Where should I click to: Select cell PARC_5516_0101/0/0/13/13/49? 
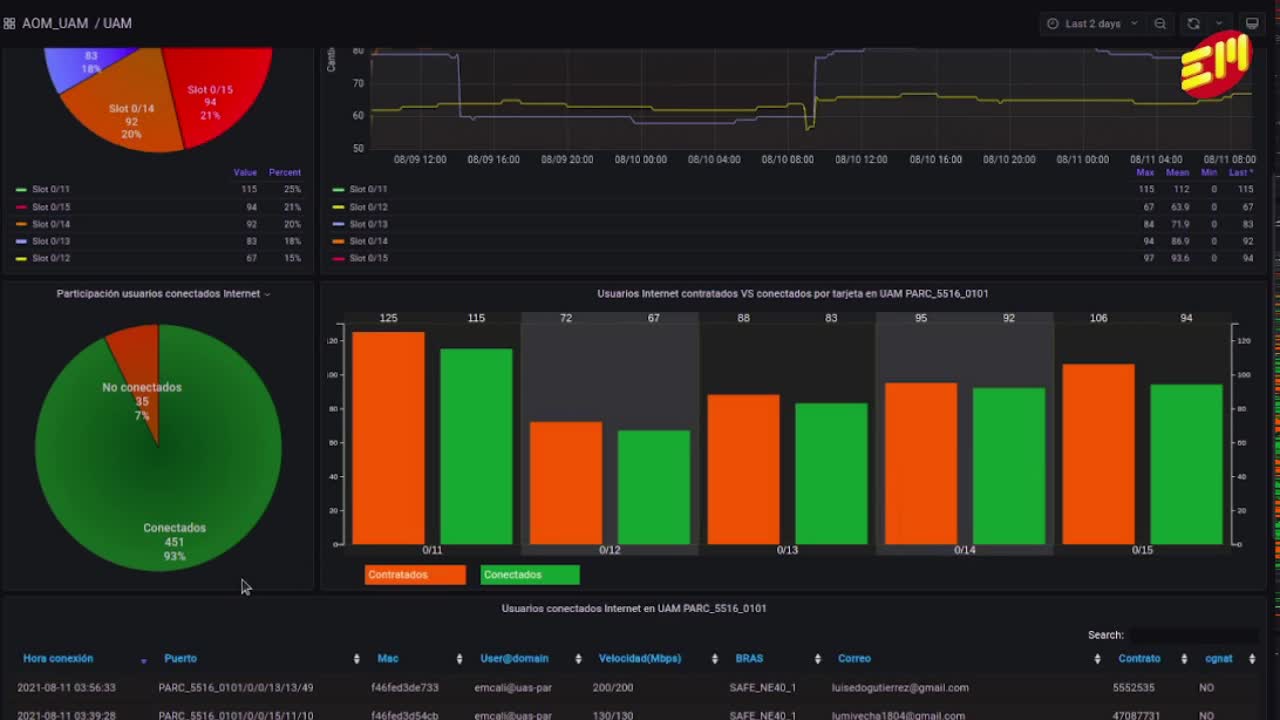tap(235, 688)
